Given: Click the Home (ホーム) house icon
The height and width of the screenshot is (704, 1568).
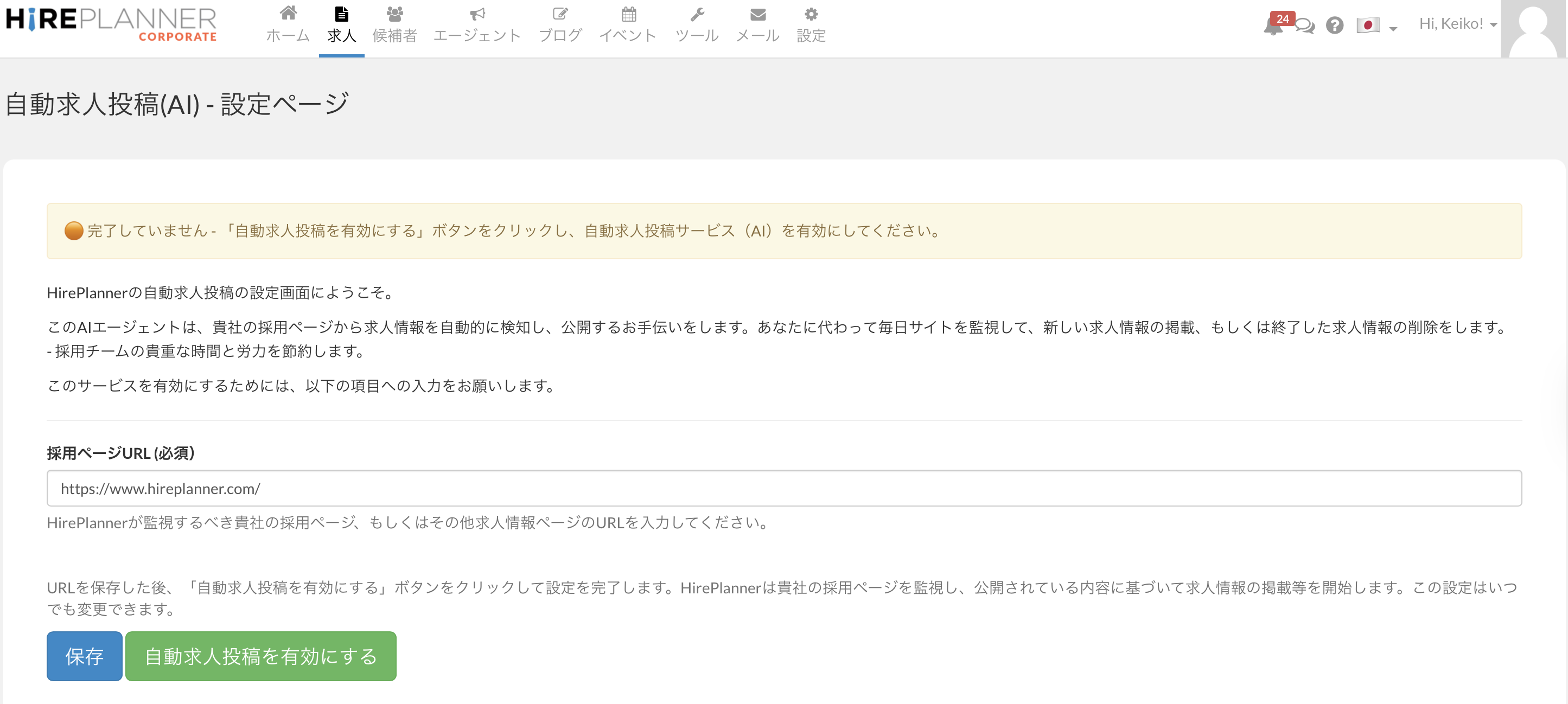Looking at the screenshot, I should (x=288, y=14).
